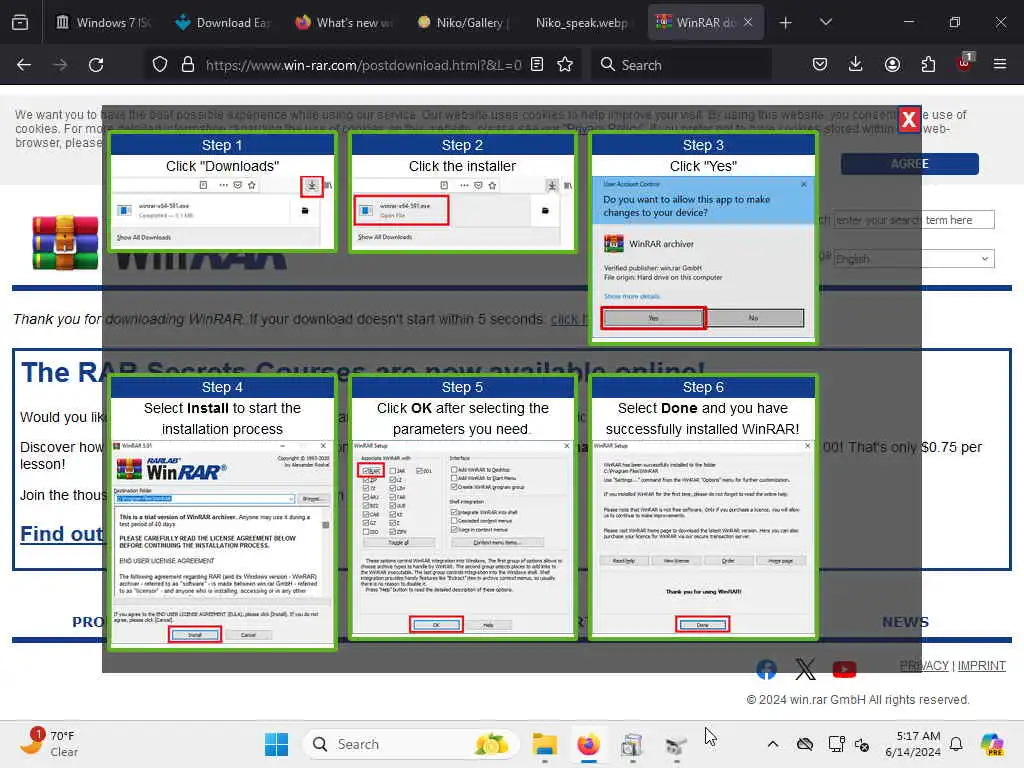The height and width of the screenshot is (768, 1024).
Task: Open the English language dropdown
Action: tap(913, 259)
